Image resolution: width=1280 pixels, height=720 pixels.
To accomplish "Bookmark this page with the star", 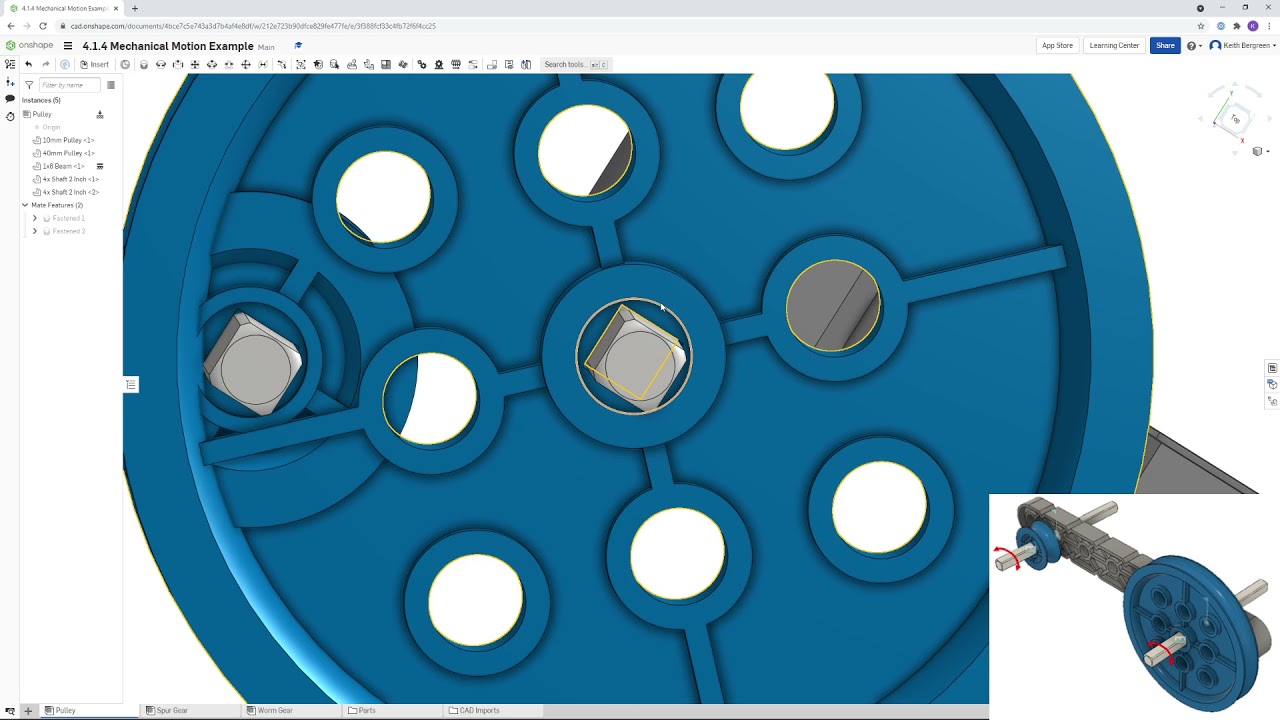I will (1201, 26).
